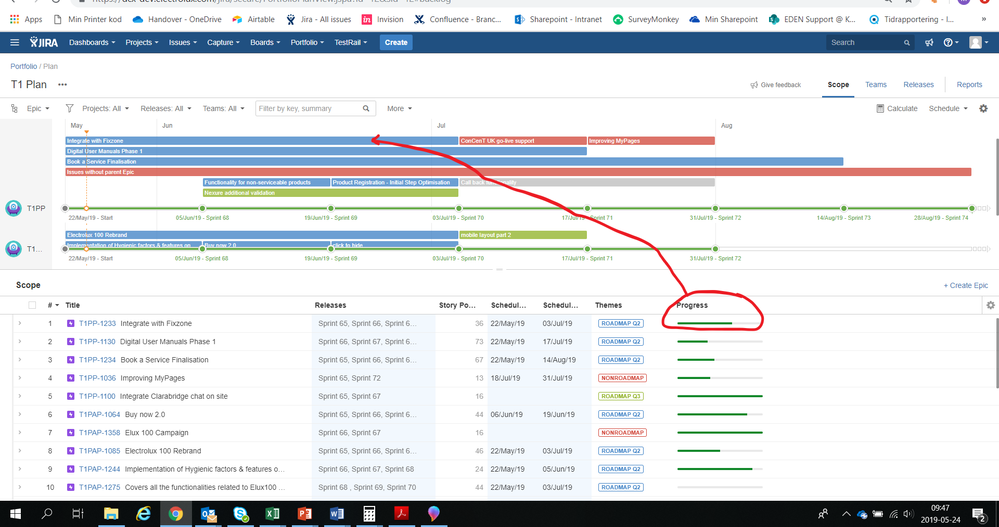The image size is (999, 527).
Task: Open Chrome from the taskbar
Action: pos(176,514)
